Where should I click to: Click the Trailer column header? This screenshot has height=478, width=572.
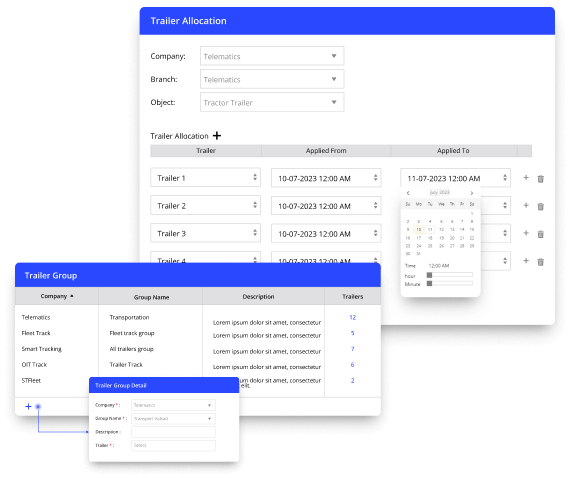click(206, 150)
